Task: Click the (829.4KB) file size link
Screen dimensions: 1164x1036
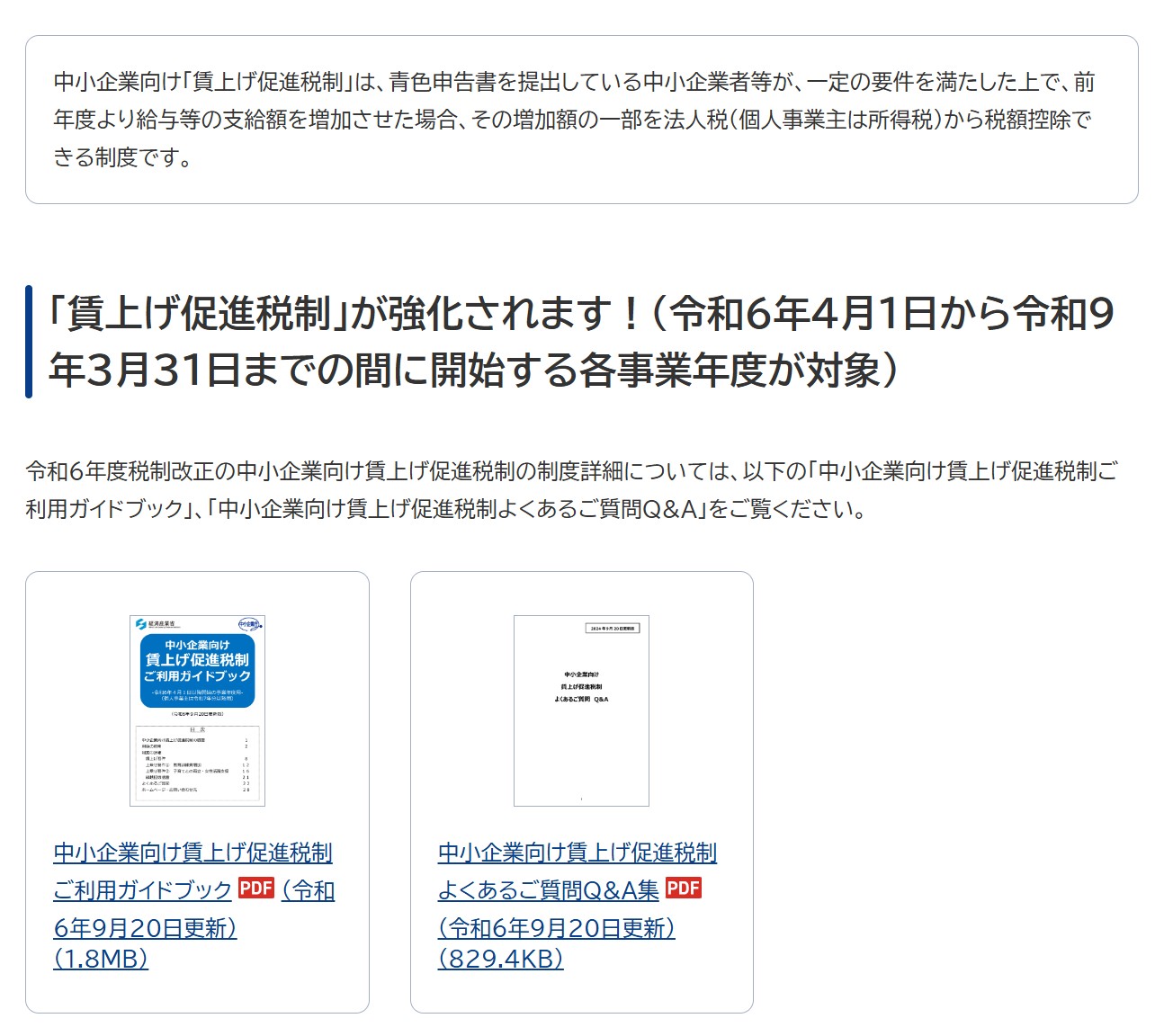Action: (500, 959)
